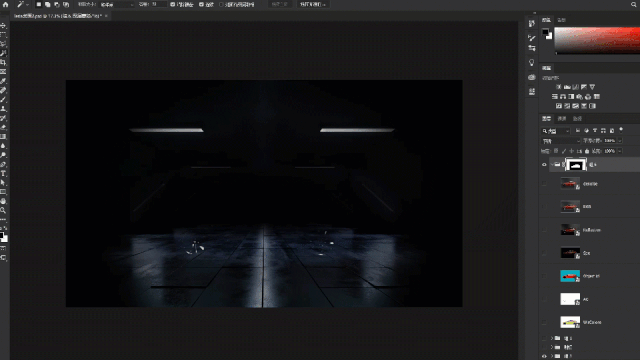Select the Move tool at toolbar top
The image size is (640, 360).
tap(3, 26)
